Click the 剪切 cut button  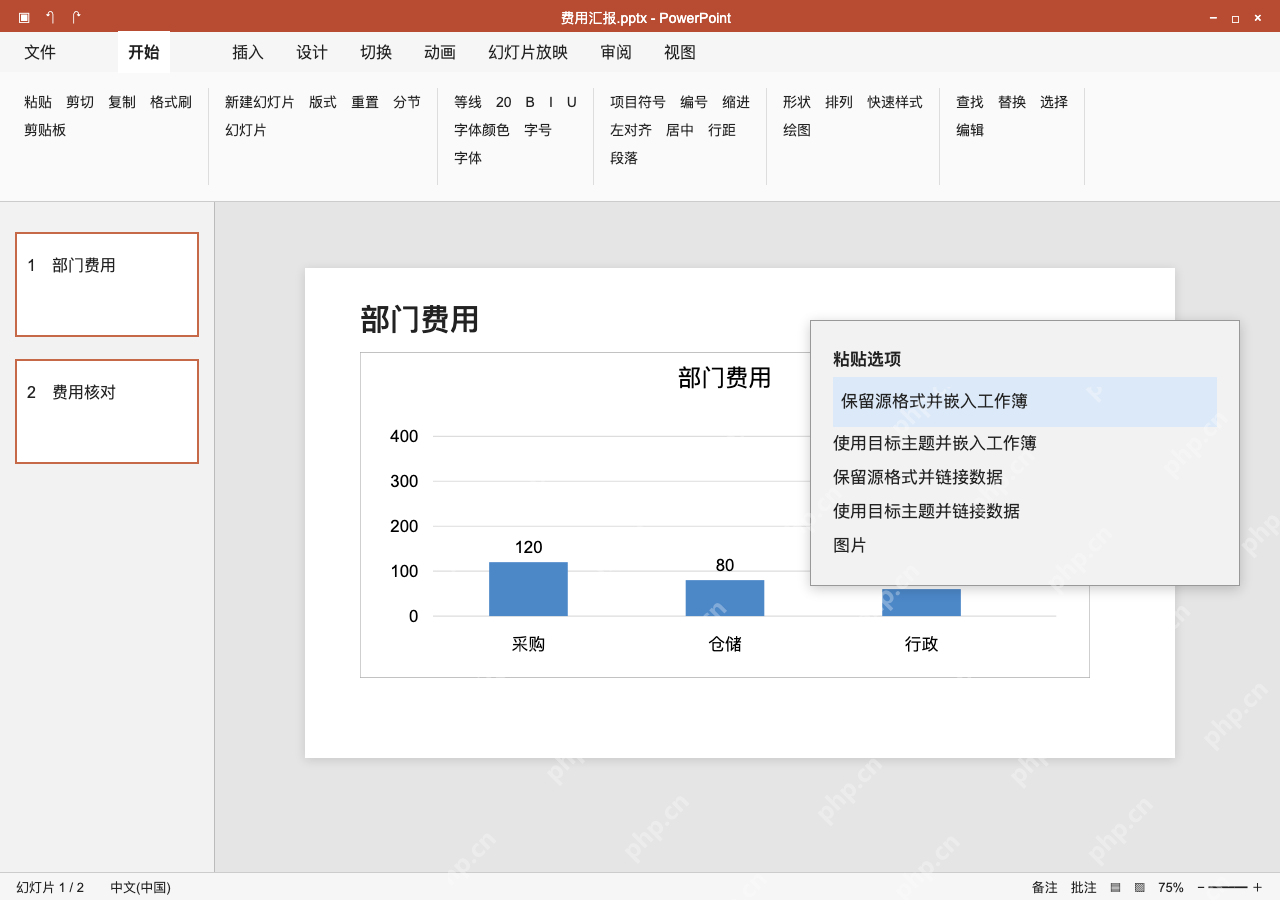point(80,102)
